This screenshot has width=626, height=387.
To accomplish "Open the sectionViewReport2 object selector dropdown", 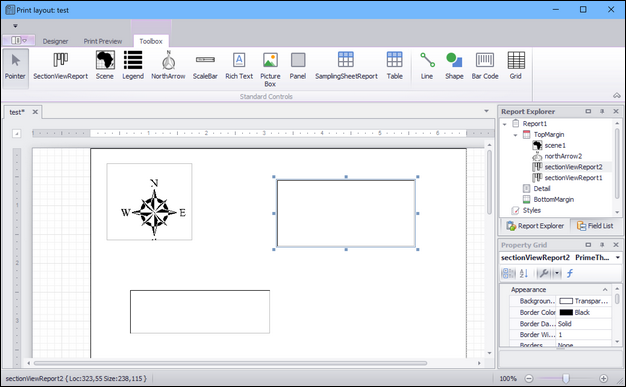I will click(x=618, y=258).
